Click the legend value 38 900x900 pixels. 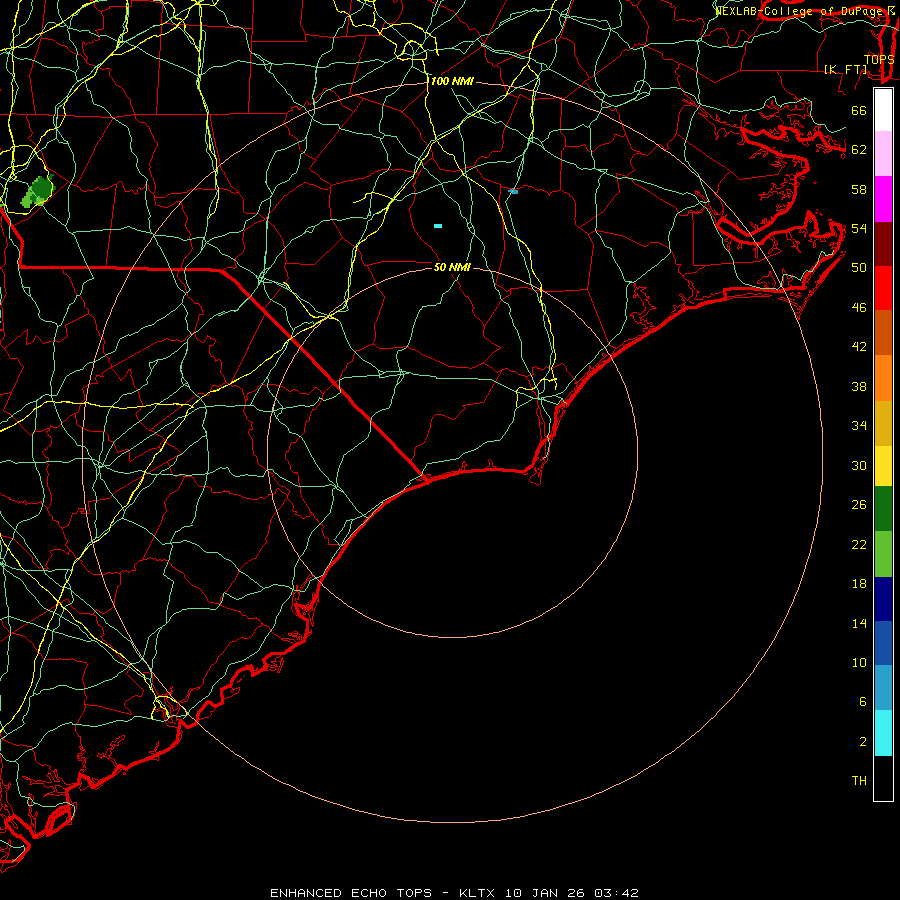click(859, 387)
